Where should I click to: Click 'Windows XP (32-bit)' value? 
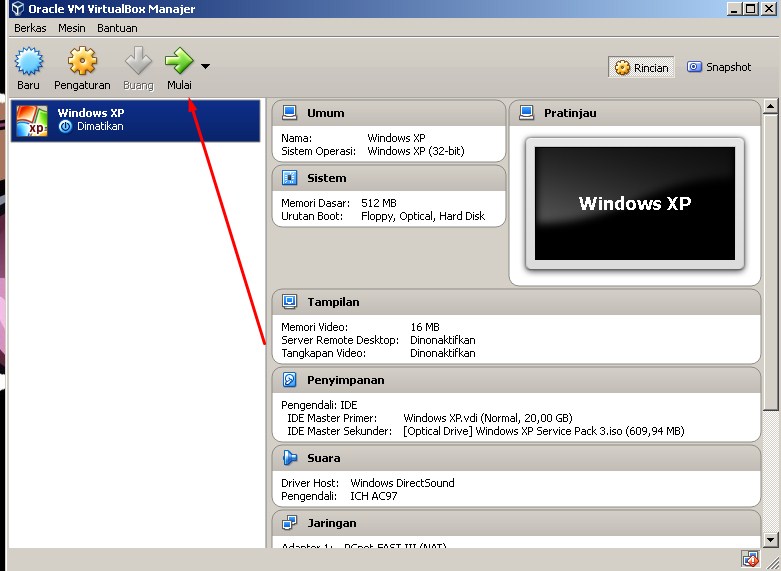[416, 151]
